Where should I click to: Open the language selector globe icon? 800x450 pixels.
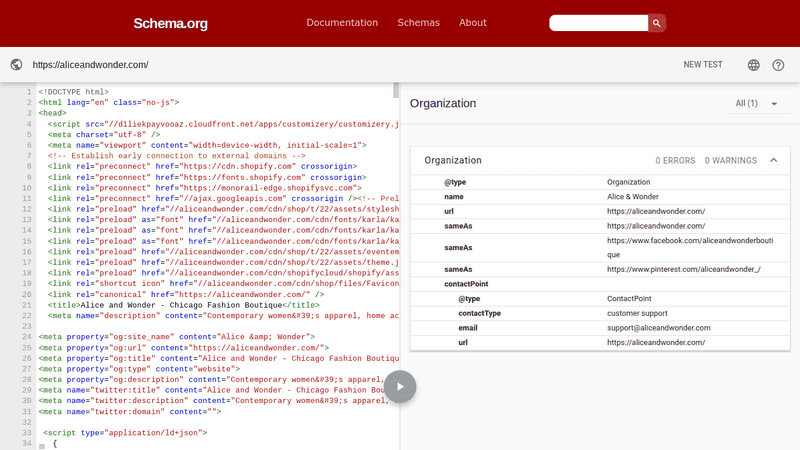[754, 65]
